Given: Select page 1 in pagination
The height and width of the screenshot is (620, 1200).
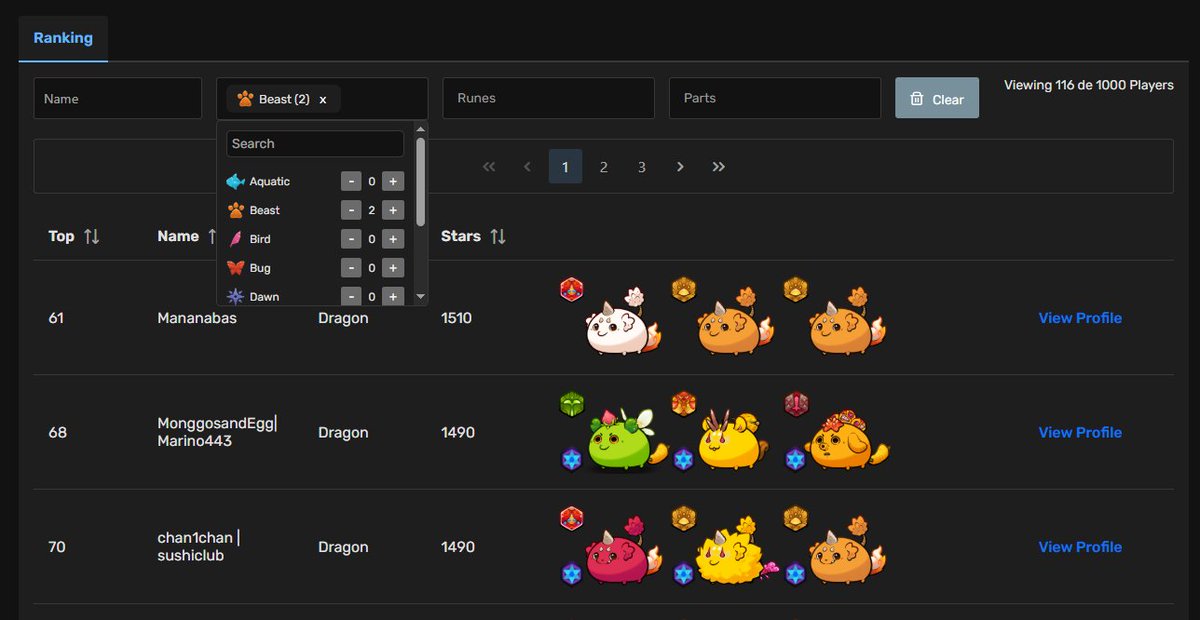Looking at the screenshot, I should pos(565,167).
